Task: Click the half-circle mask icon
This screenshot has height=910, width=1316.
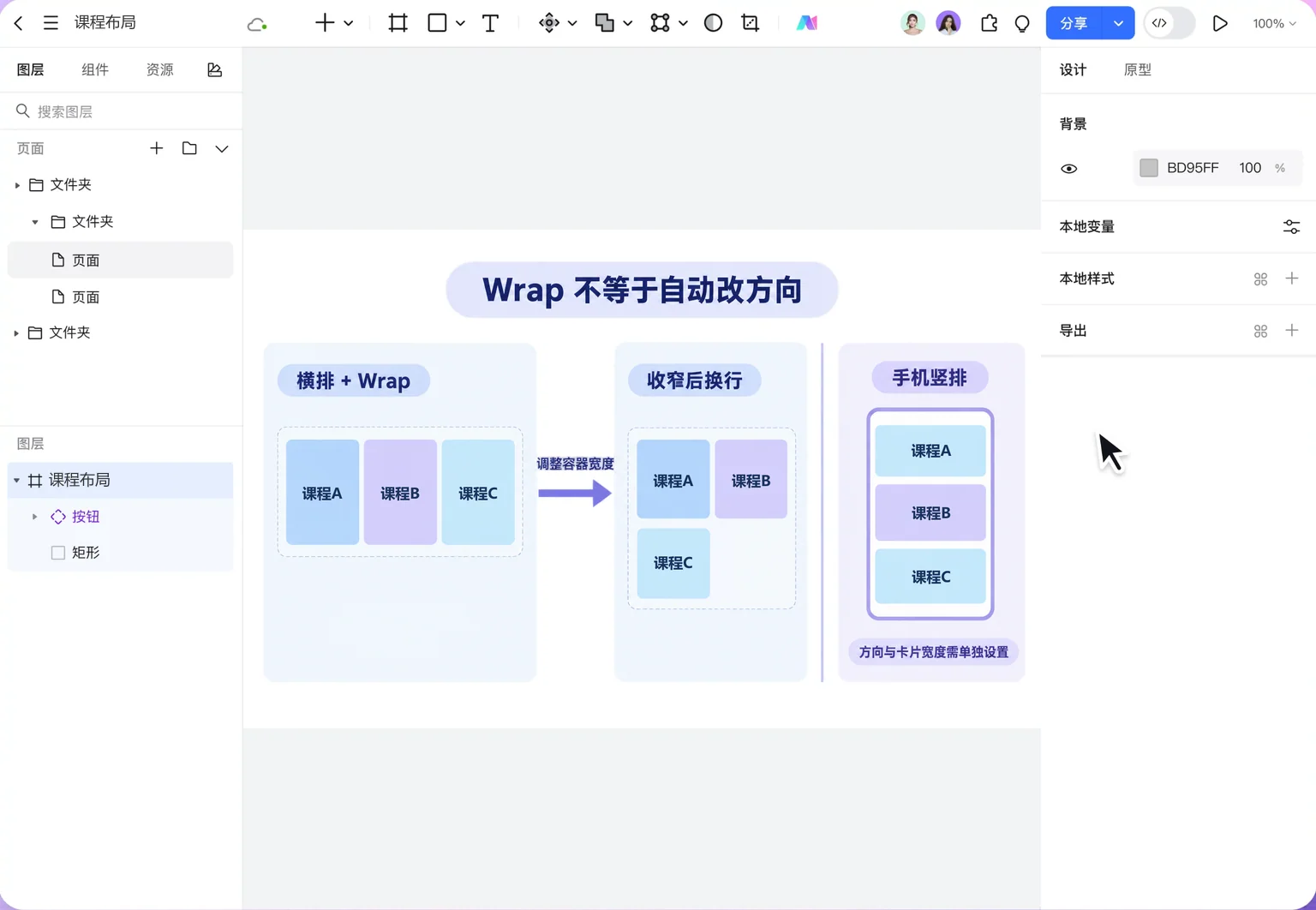Action: tap(713, 23)
